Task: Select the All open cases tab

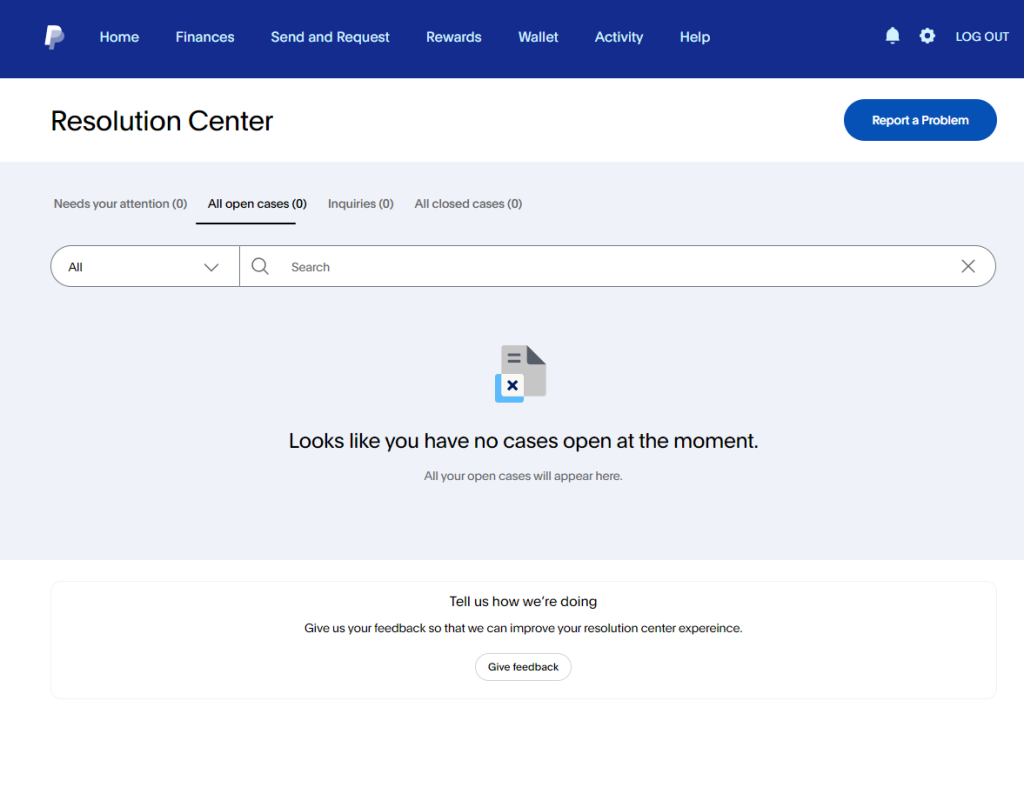Action: pyautogui.click(x=255, y=203)
